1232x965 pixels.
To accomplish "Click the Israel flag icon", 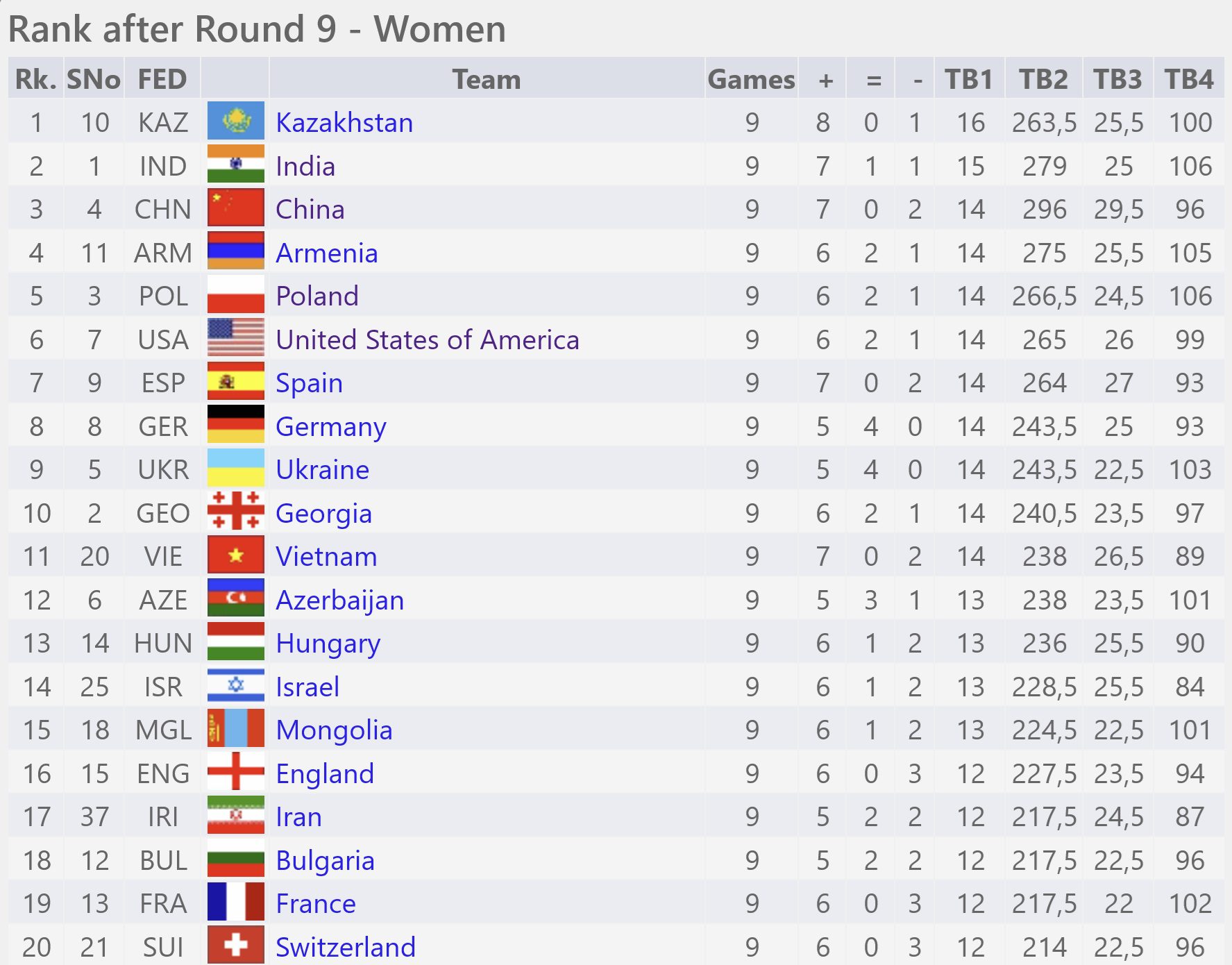I will 236,685.
